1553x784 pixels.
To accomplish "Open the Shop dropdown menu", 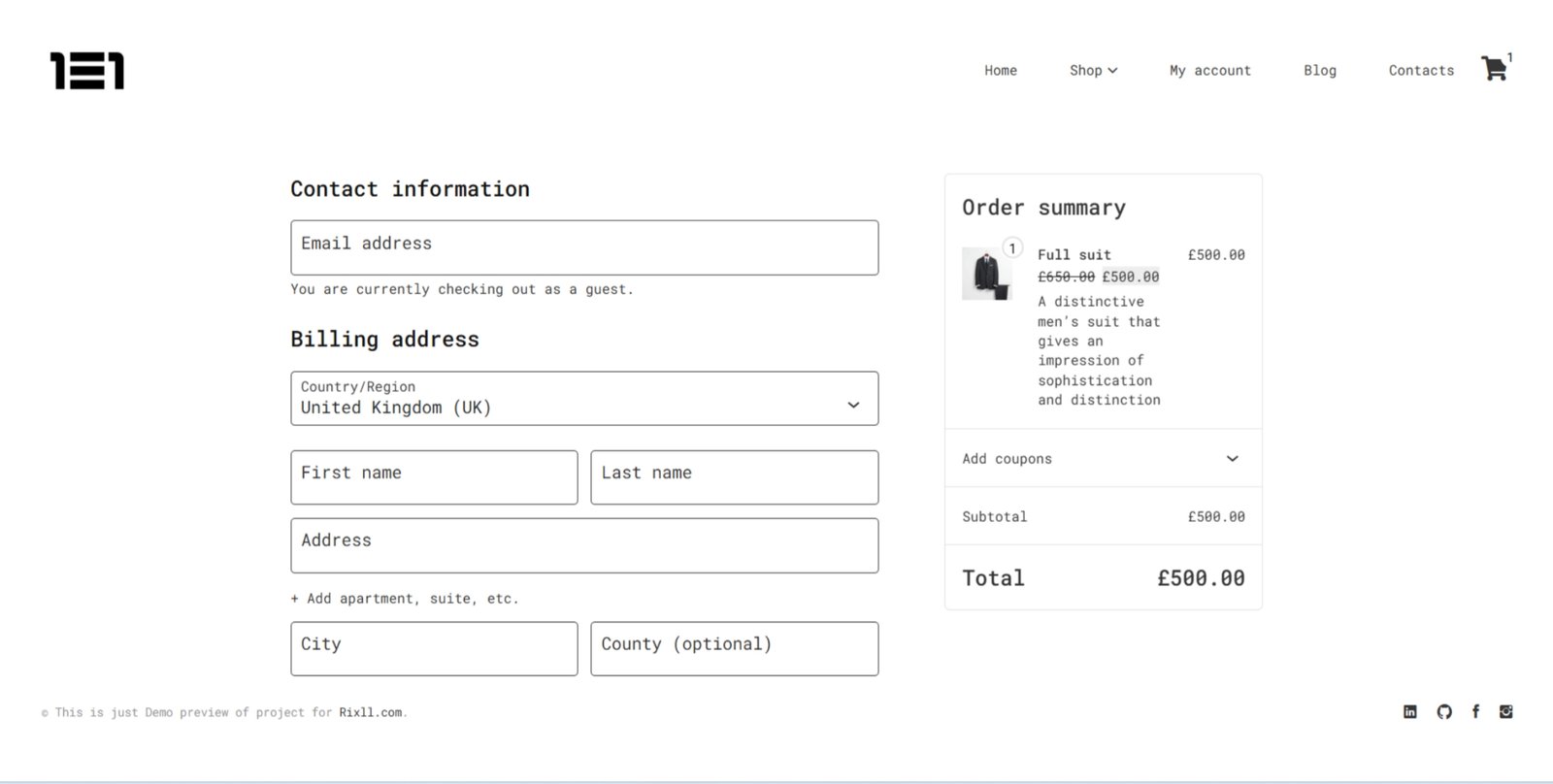I will click(x=1093, y=71).
